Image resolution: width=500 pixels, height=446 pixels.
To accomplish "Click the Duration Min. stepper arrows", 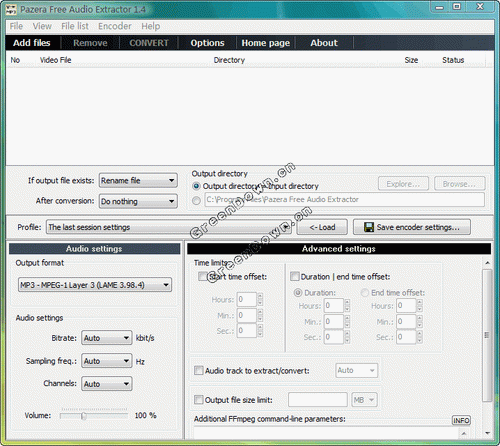I will pyautogui.click(x=347, y=321).
